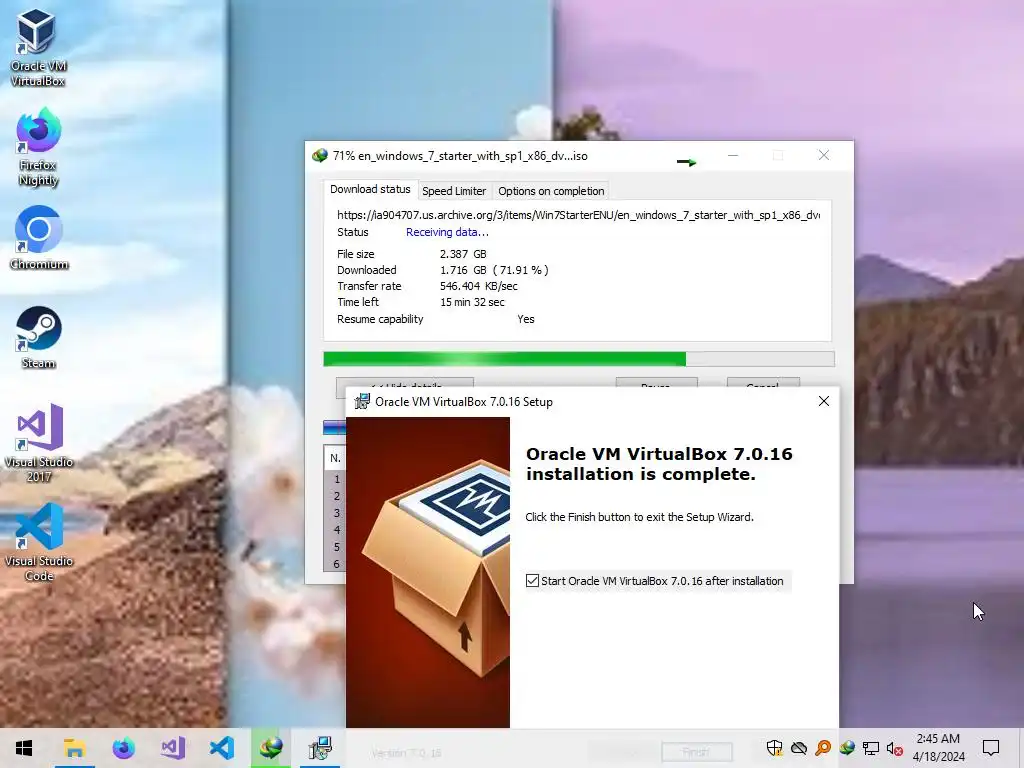Click the IDM download window title text
This screenshot has width=1024, height=768.
click(x=460, y=155)
